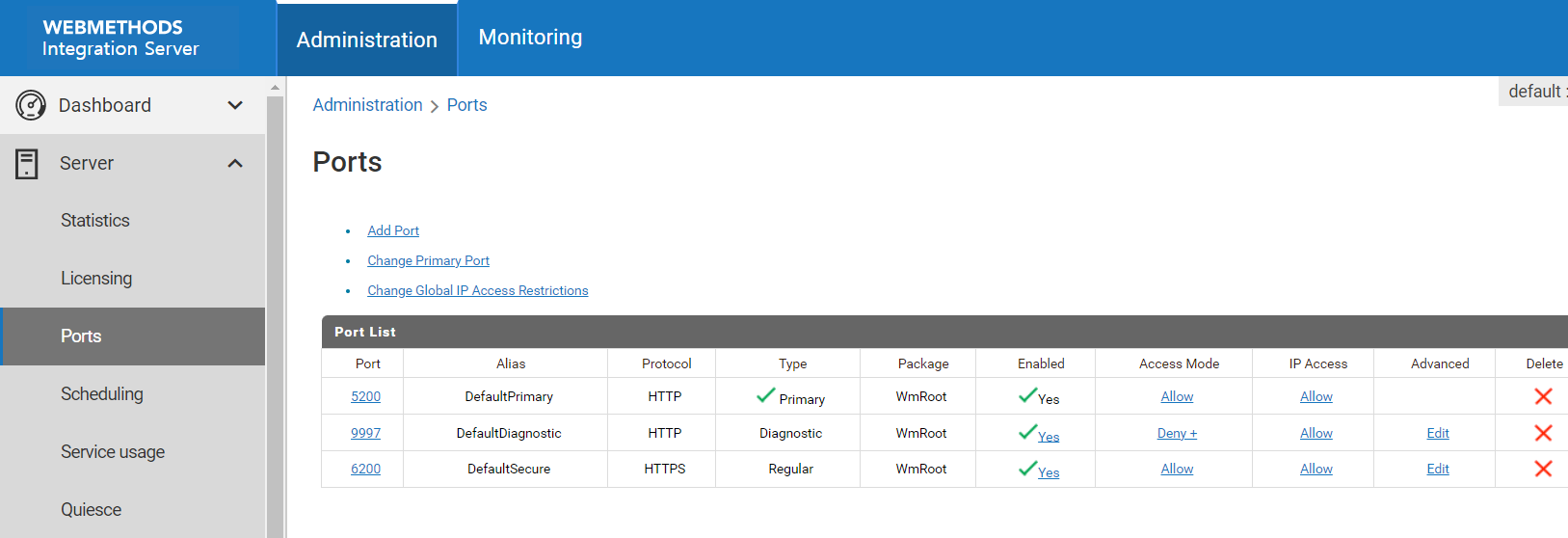The width and height of the screenshot is (1568, 538).
Task: Open Licensing in the sidebar
Action: click(x=96, y=279)
